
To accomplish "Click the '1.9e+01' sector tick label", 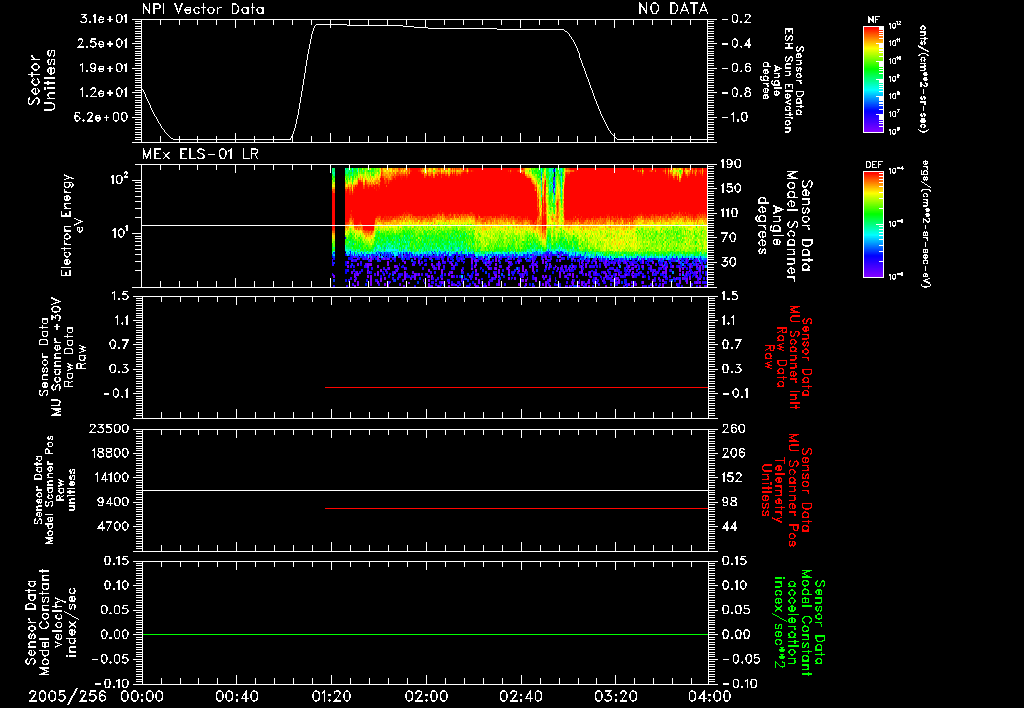I will click(x=104, y=68).
